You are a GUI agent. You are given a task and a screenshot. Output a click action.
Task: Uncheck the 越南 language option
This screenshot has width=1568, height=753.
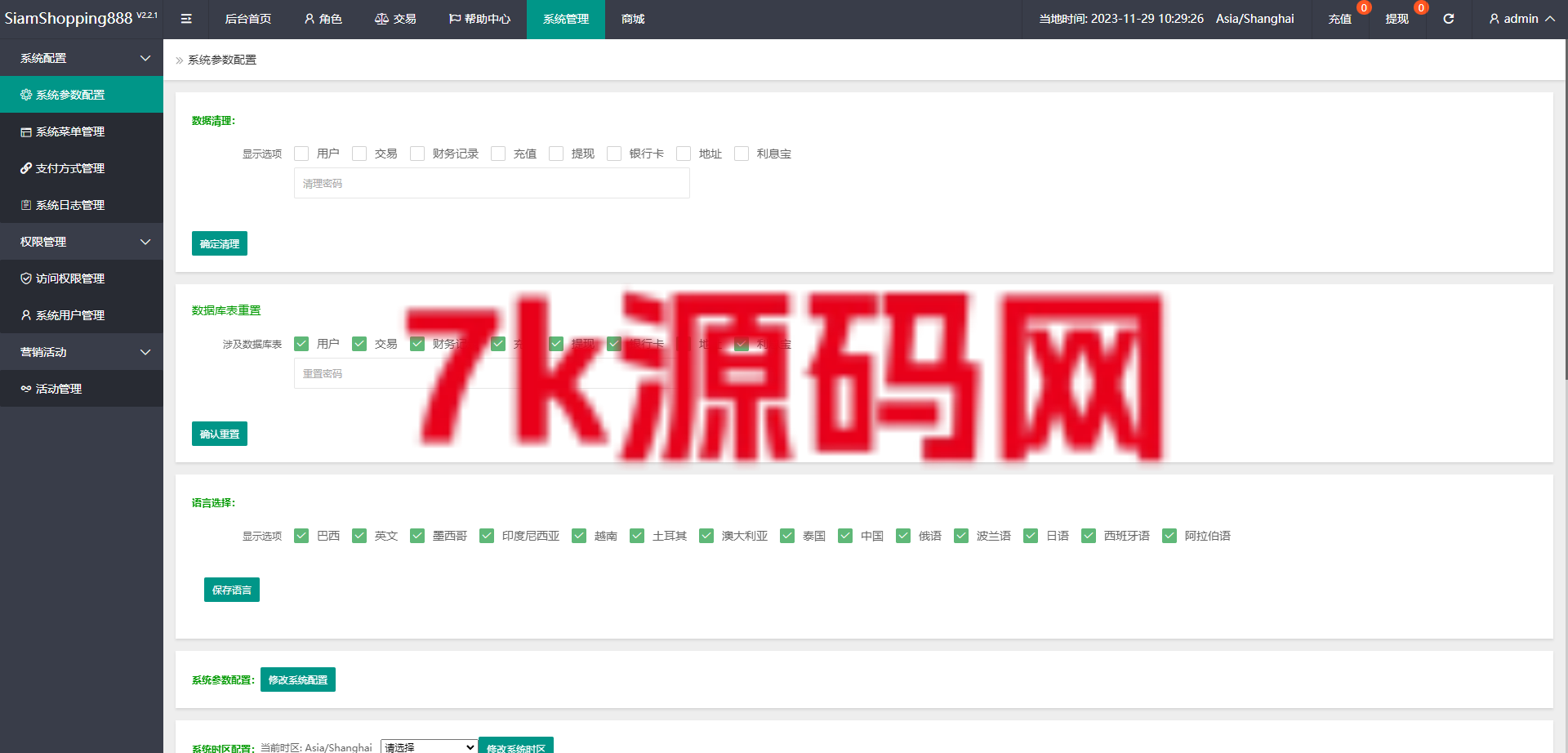click(579, 536)
